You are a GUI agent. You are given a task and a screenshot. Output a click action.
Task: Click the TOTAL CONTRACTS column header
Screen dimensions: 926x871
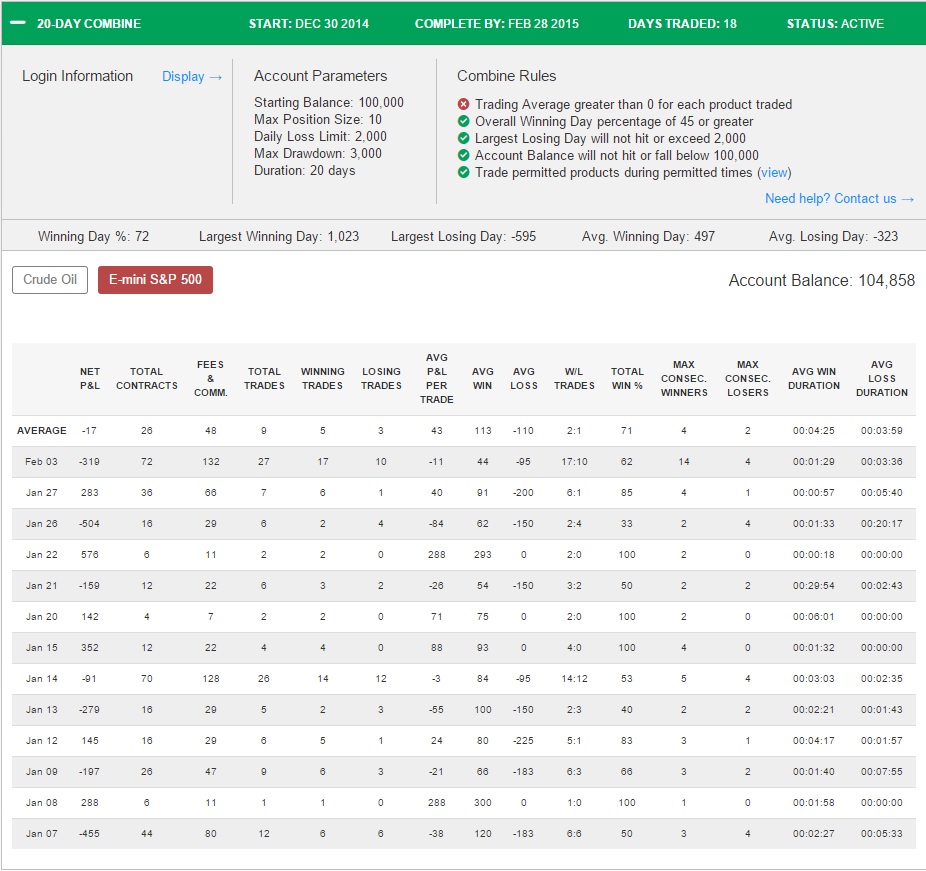click(146, 379)
